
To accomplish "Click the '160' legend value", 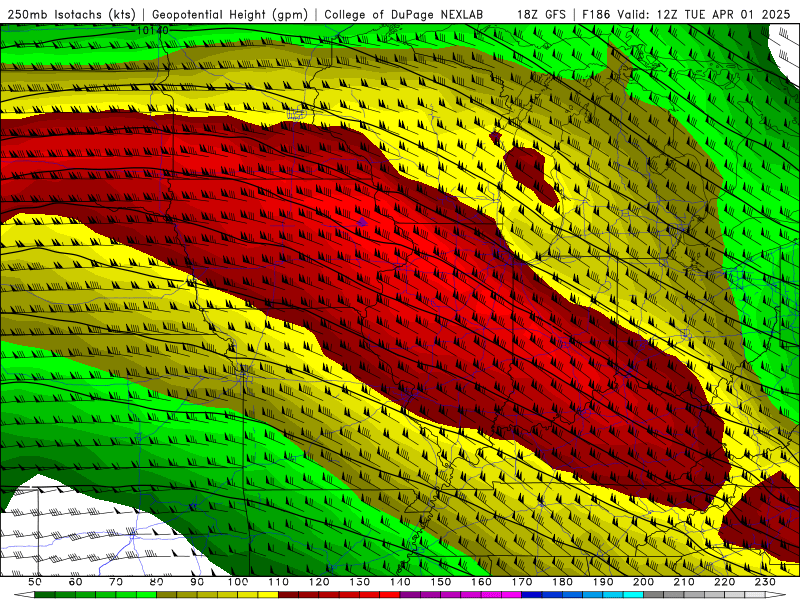I will tap(481, 582).
